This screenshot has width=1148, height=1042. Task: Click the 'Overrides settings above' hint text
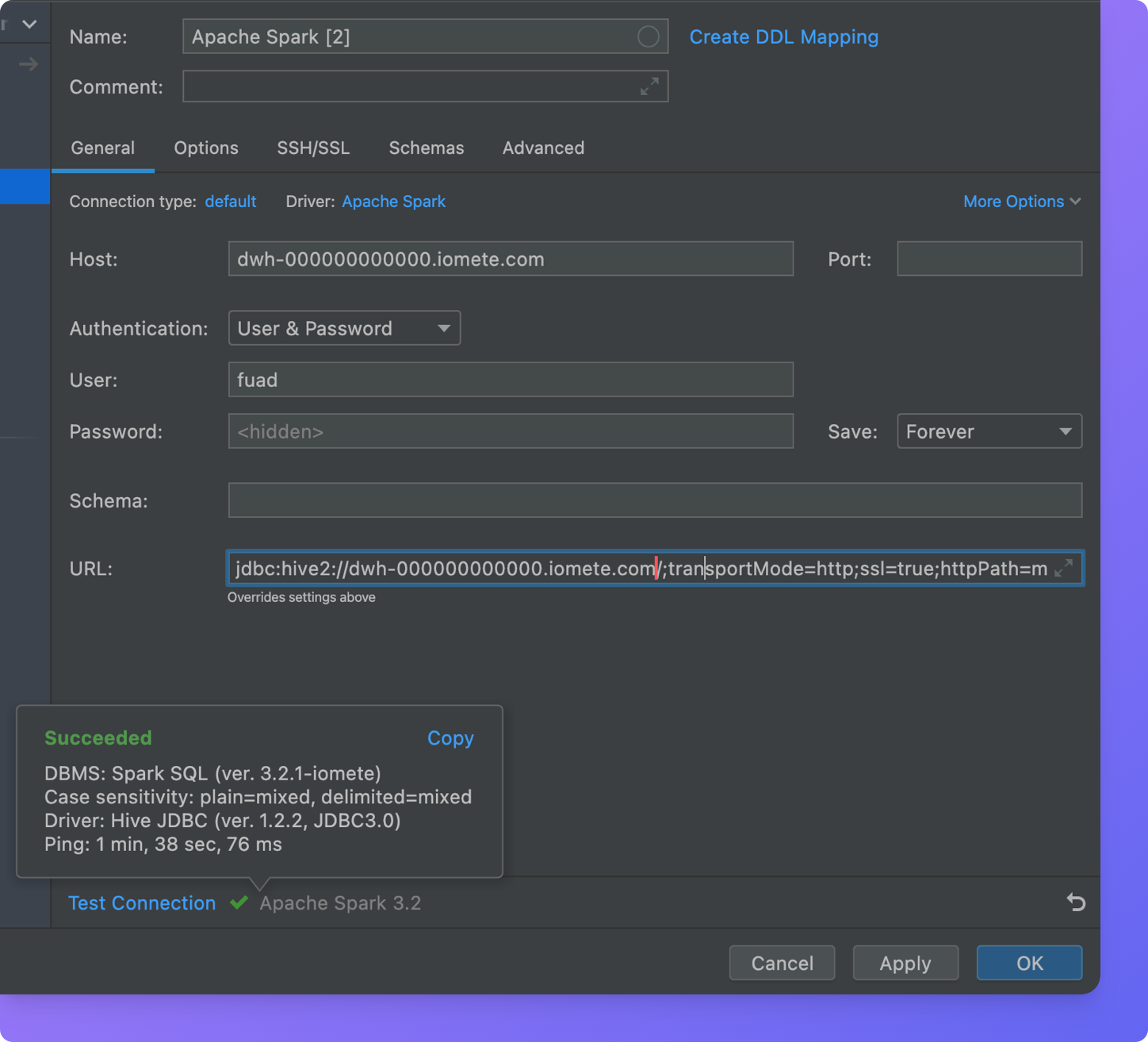point(301,597)
